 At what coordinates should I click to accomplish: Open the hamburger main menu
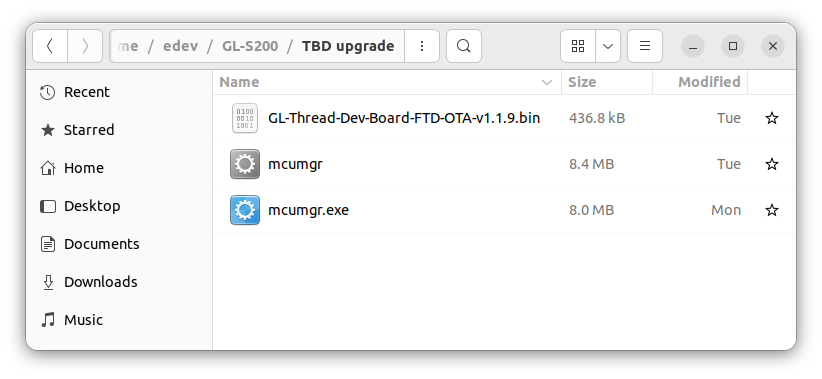(645, 46)
